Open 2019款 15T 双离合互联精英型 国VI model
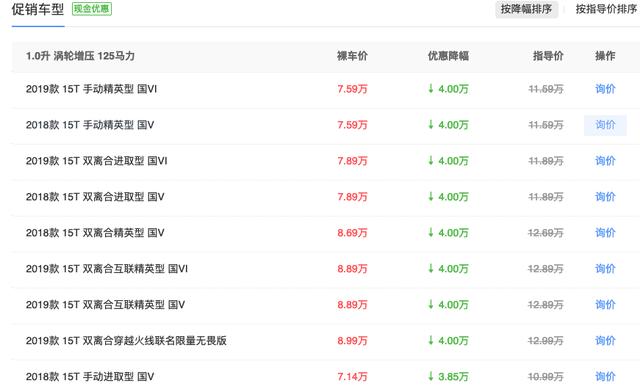Viewport: 640px width, 389px height. [x=107, y=269]
